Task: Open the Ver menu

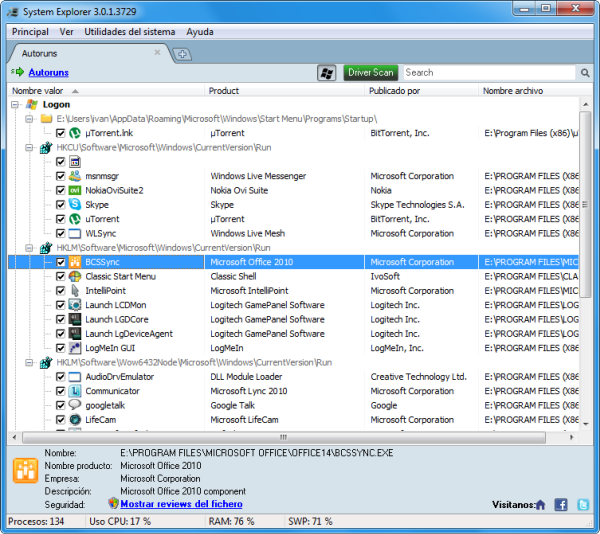Action: click(66, 32)
